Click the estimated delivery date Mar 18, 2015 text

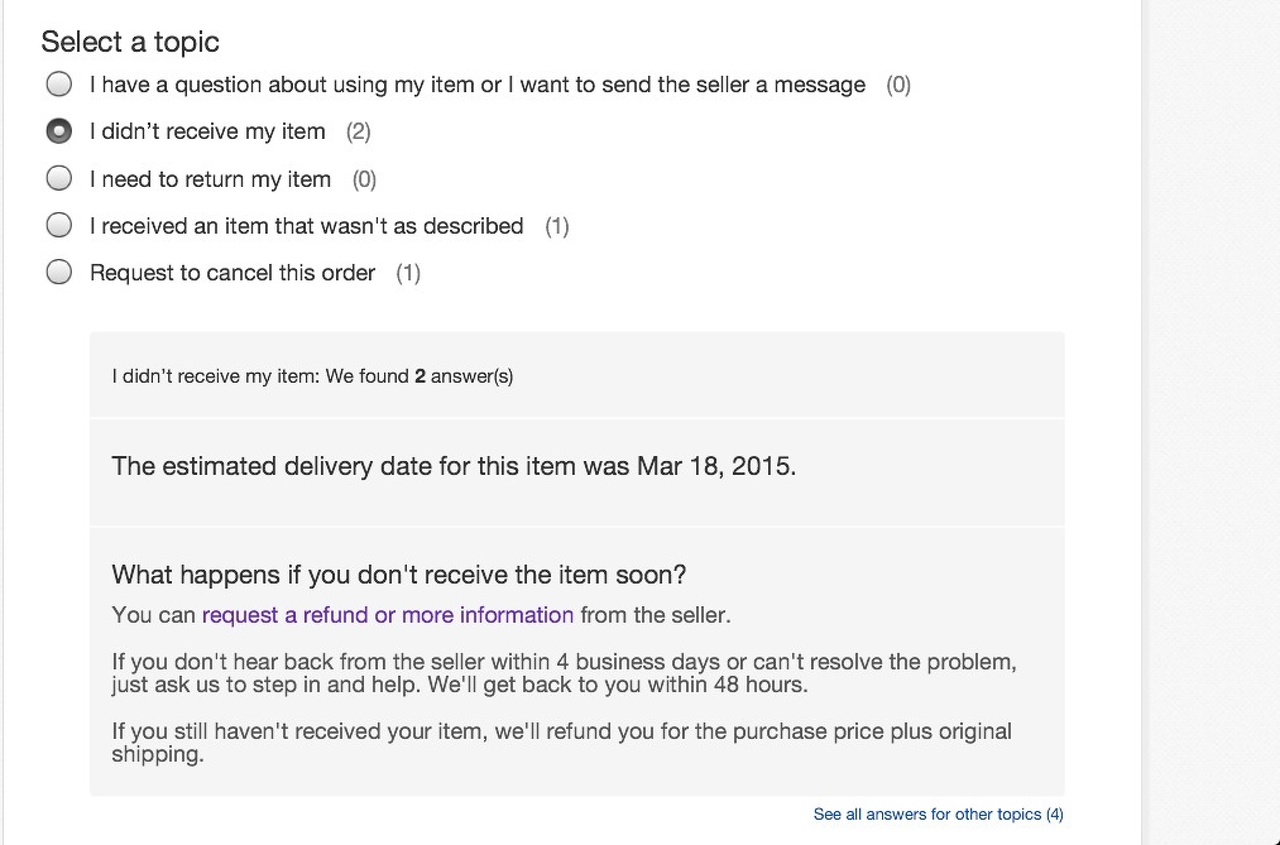[x=454, y=467]
